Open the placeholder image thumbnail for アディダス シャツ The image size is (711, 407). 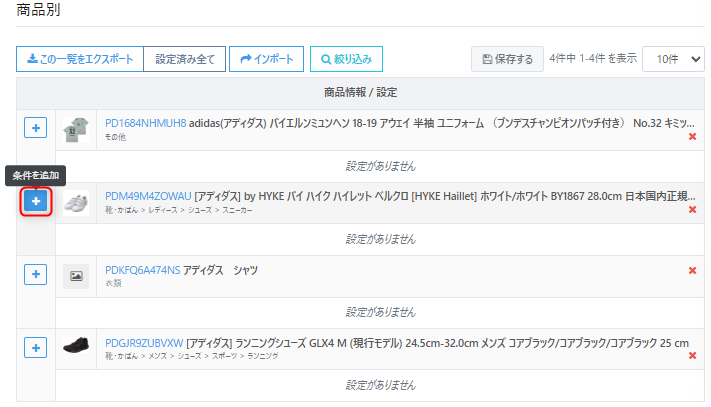(x=76, y=276)
